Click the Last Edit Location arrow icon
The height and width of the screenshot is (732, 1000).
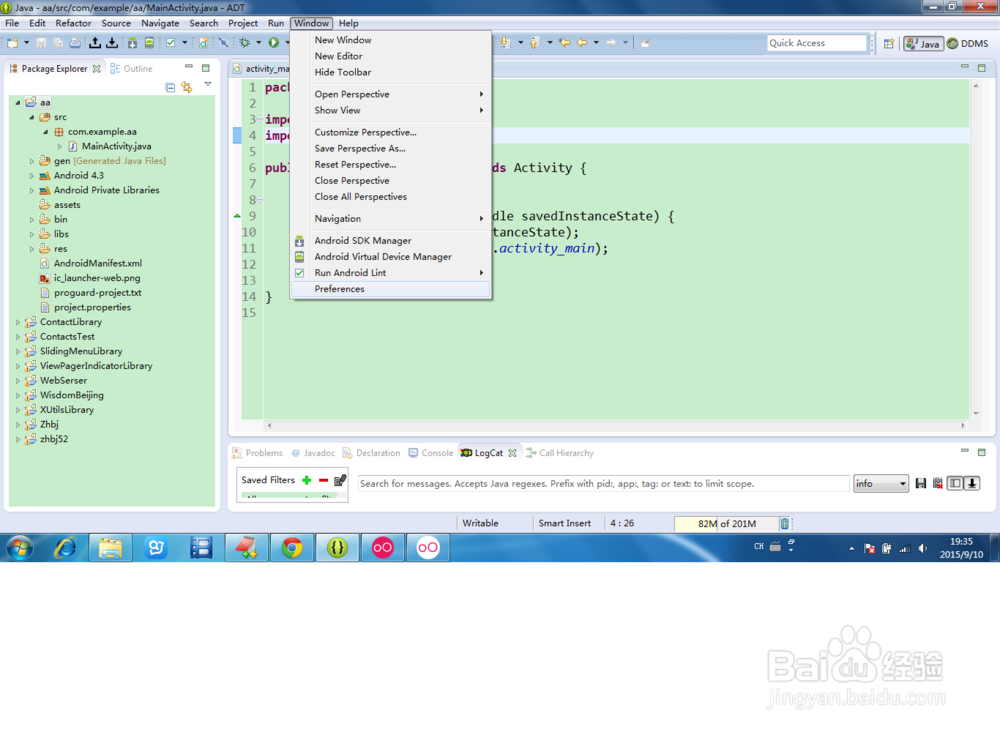tap(564, 43)
